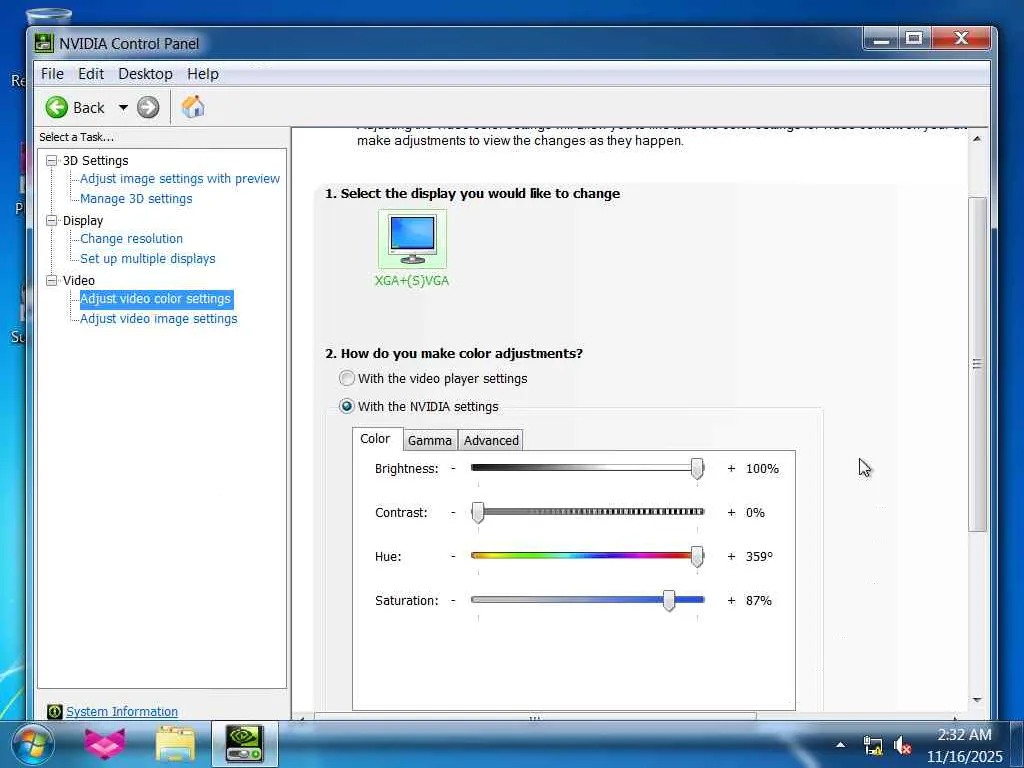Select With the video player settings
The image size is (1024, 768).
[347, 378]
